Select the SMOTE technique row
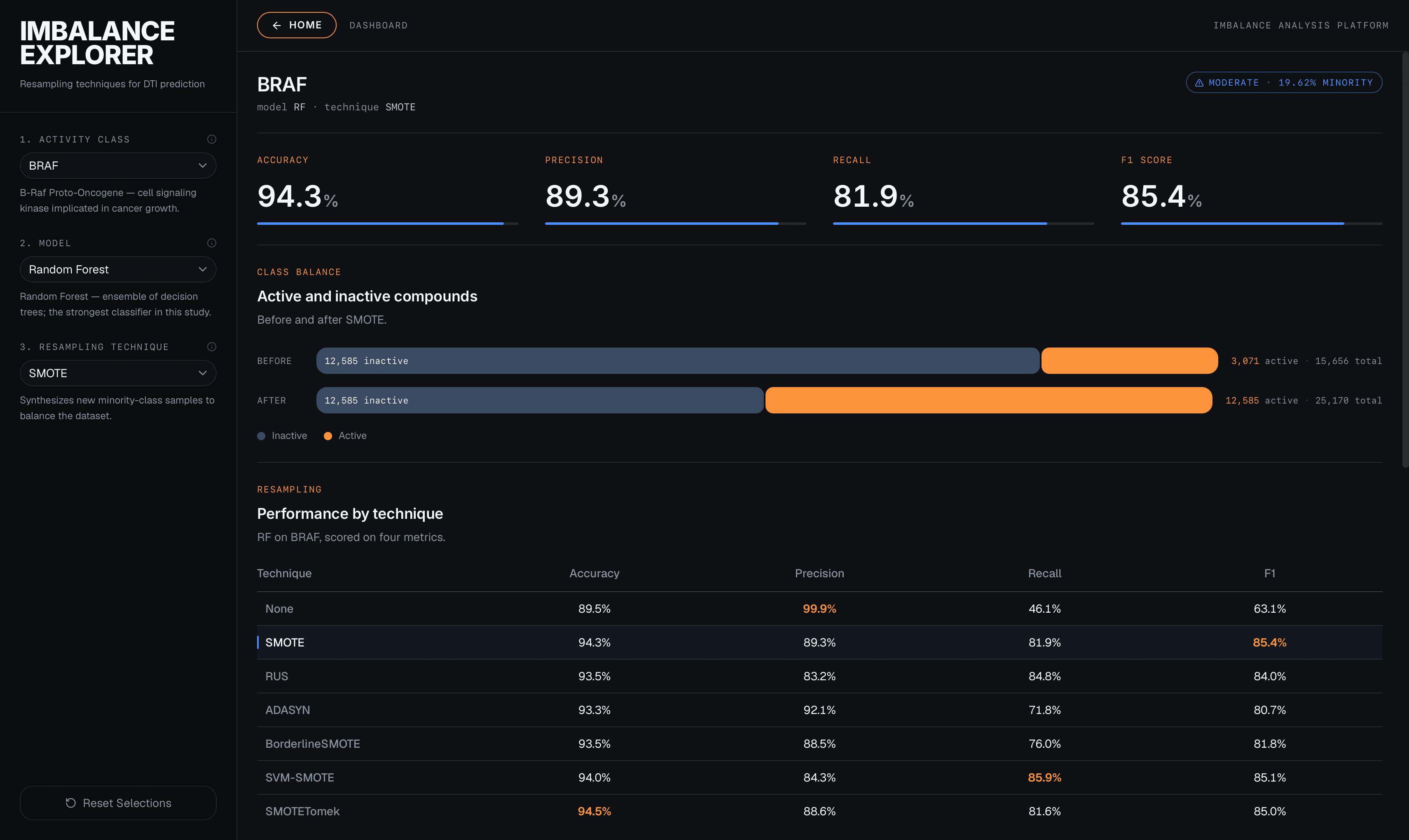The width and height of the screenshot is (1409, 840). [819, 642]
